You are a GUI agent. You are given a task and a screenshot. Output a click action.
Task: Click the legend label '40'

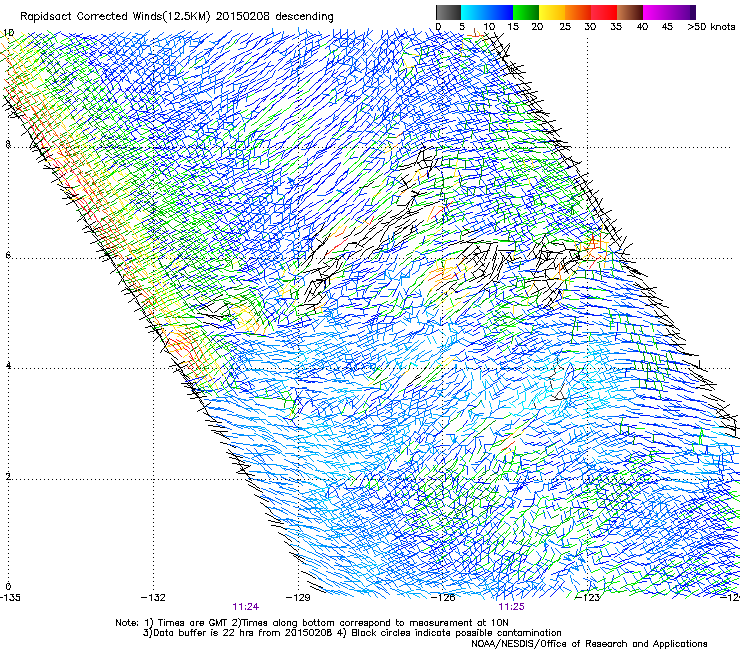642,27
